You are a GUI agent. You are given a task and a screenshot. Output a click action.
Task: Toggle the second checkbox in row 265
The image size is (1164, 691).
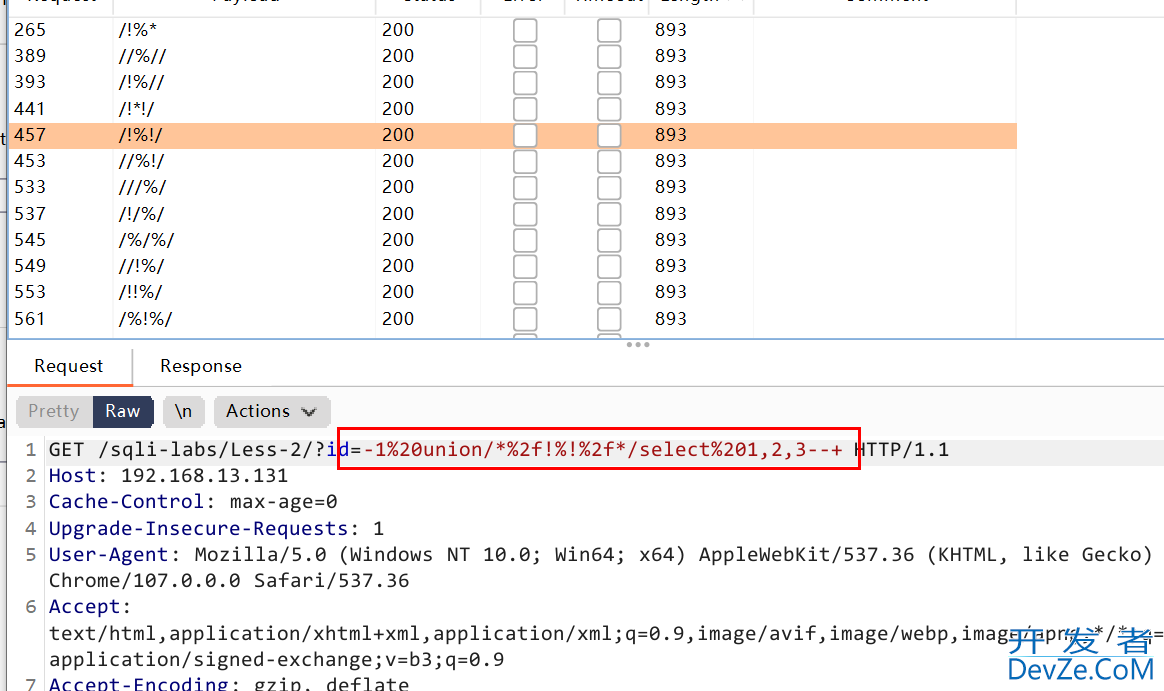[x=609, y=30]
